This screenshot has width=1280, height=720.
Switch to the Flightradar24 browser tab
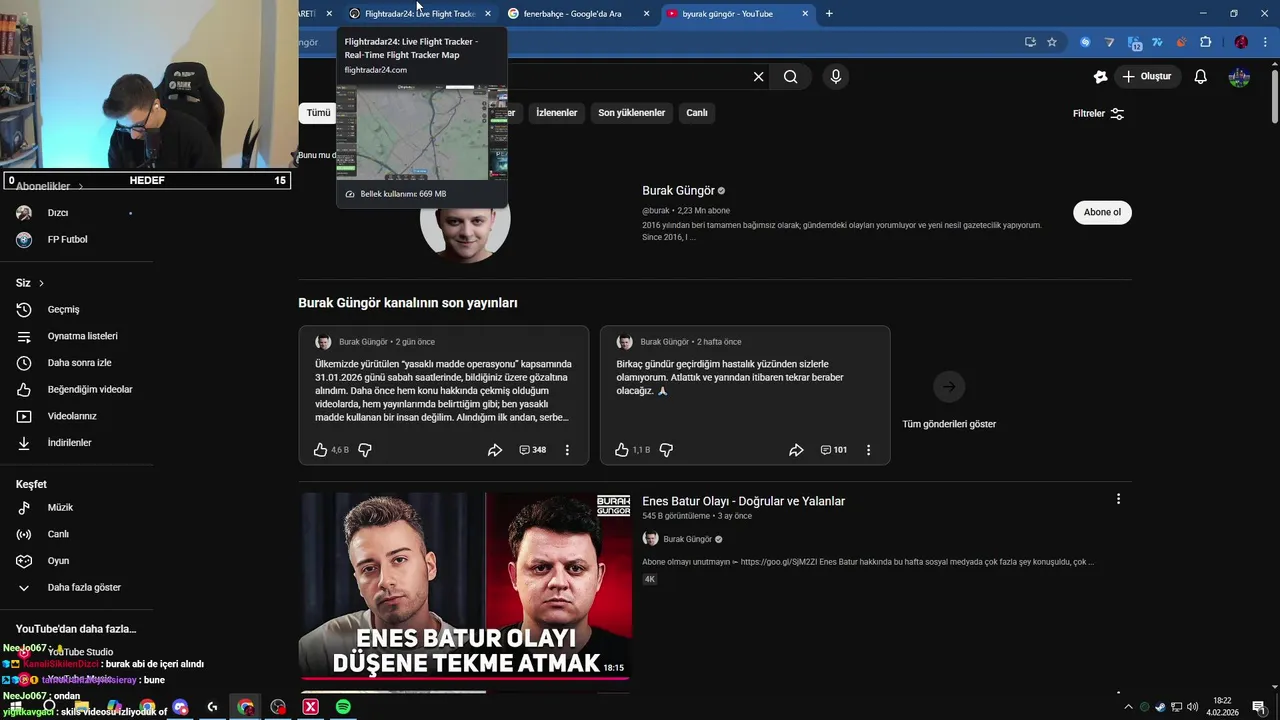(418, 14)
